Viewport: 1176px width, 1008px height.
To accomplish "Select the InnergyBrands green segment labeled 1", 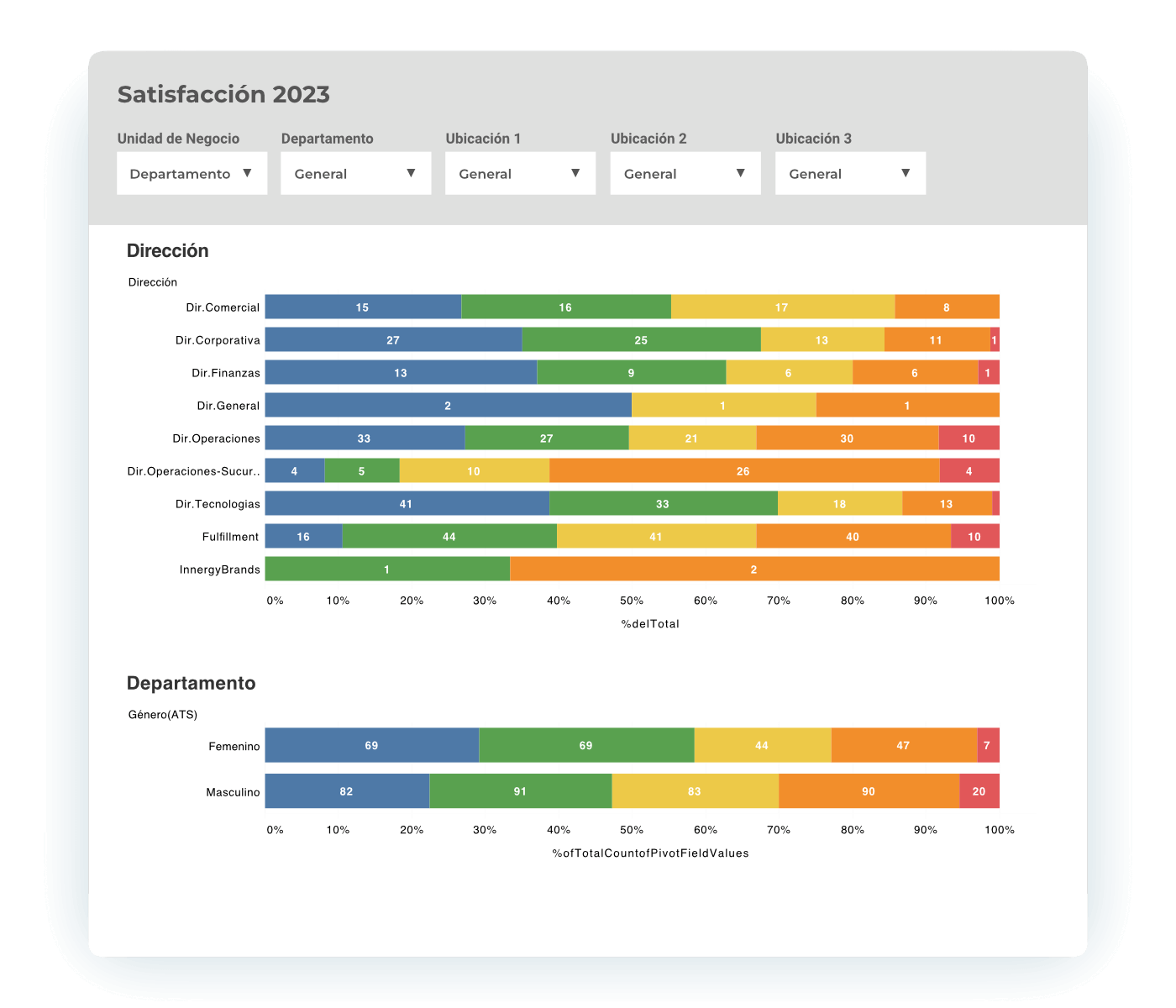I will pyautogui.click(x=387, y=569).
